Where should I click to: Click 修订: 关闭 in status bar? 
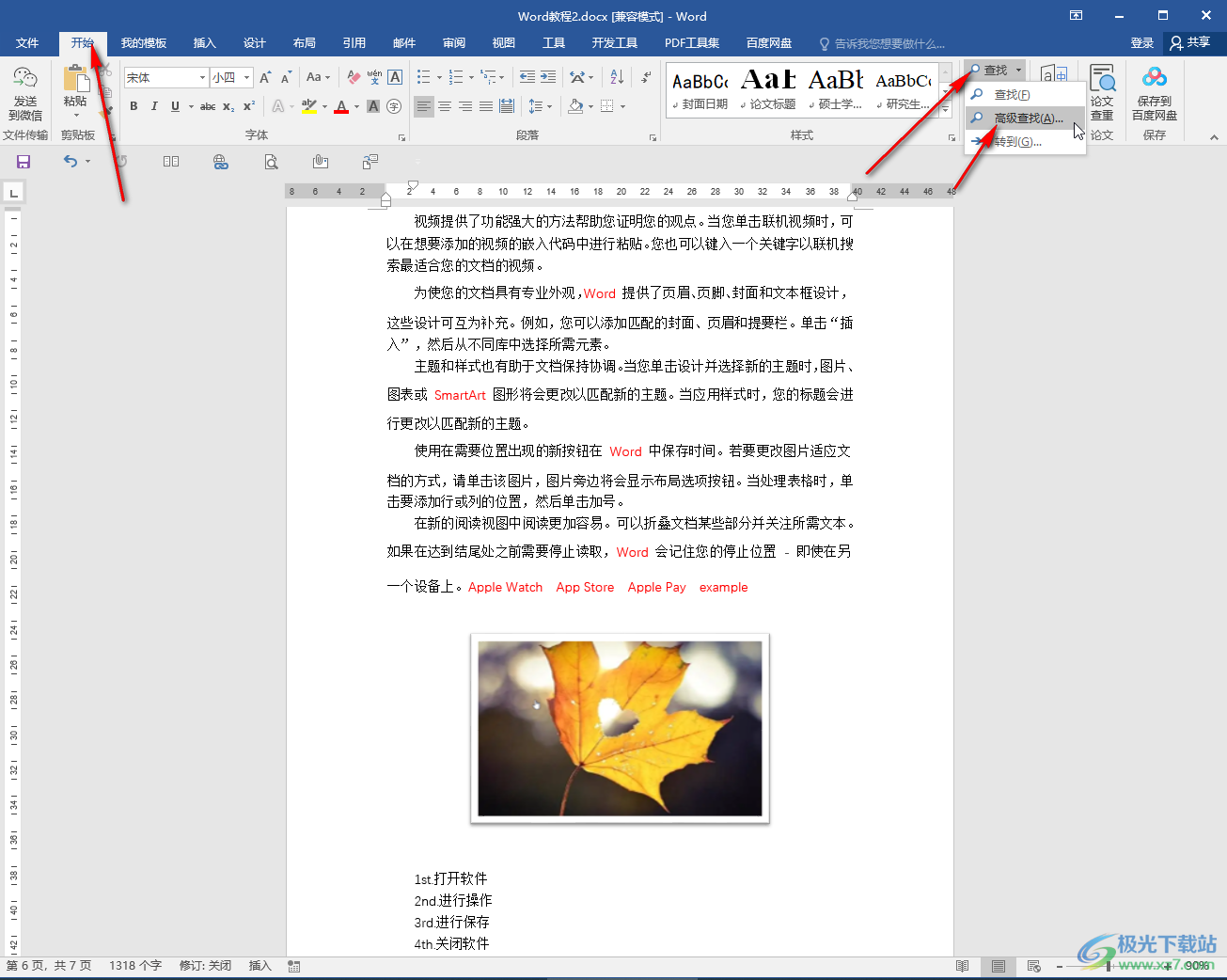coord(205,966)
